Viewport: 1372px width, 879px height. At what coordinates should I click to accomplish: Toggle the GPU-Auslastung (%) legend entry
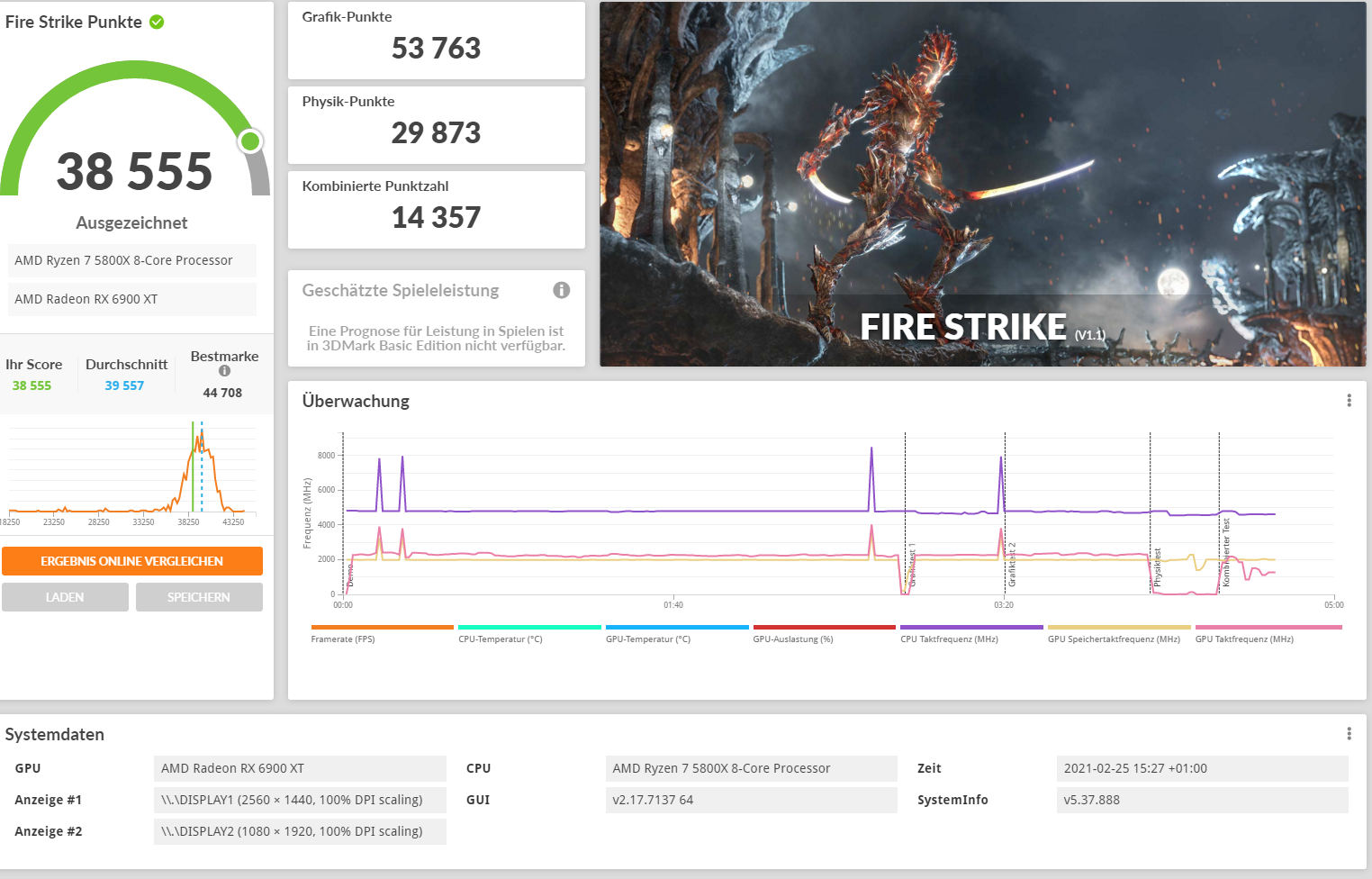[824, 634]
